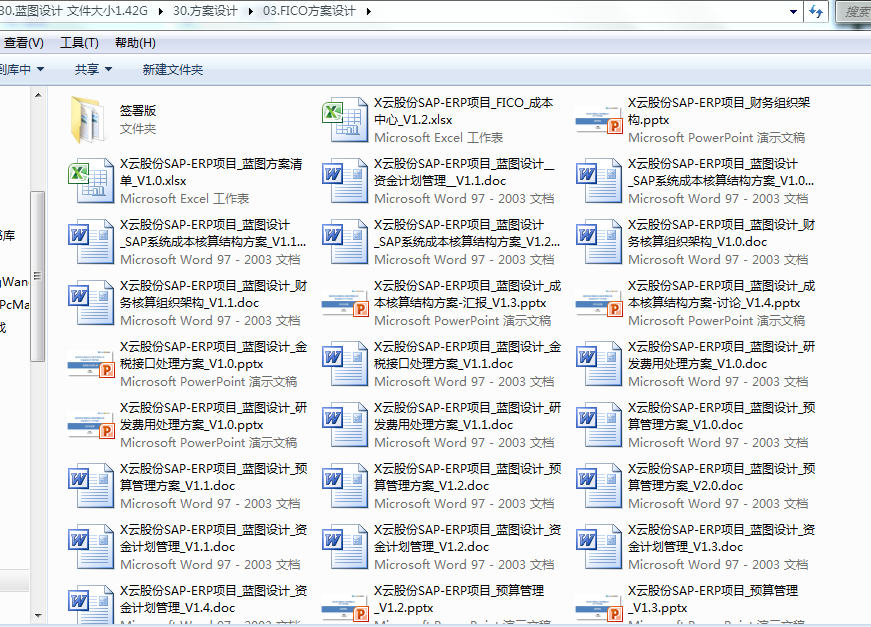Select the 预算管理方案_V2.0.doc Word icon
The image size is (871, 627).
599,486
